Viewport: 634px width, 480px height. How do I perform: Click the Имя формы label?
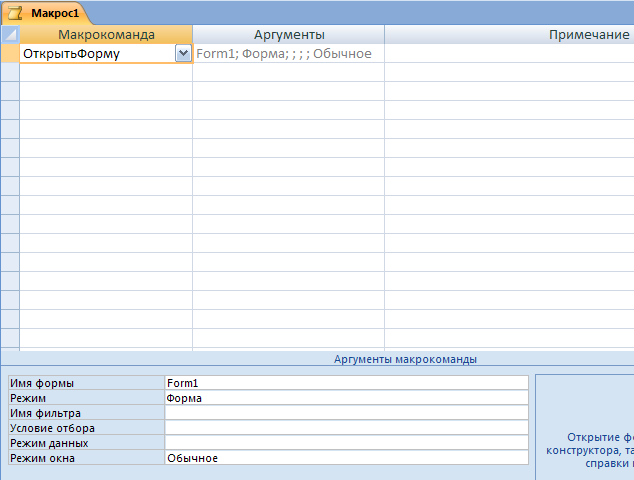coord(42,383)
